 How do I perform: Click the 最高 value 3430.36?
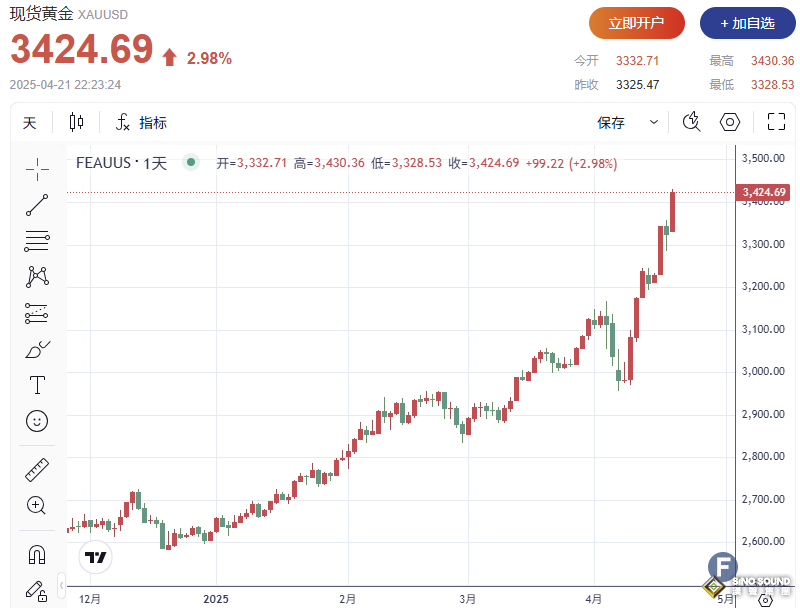tap(772, 61)
